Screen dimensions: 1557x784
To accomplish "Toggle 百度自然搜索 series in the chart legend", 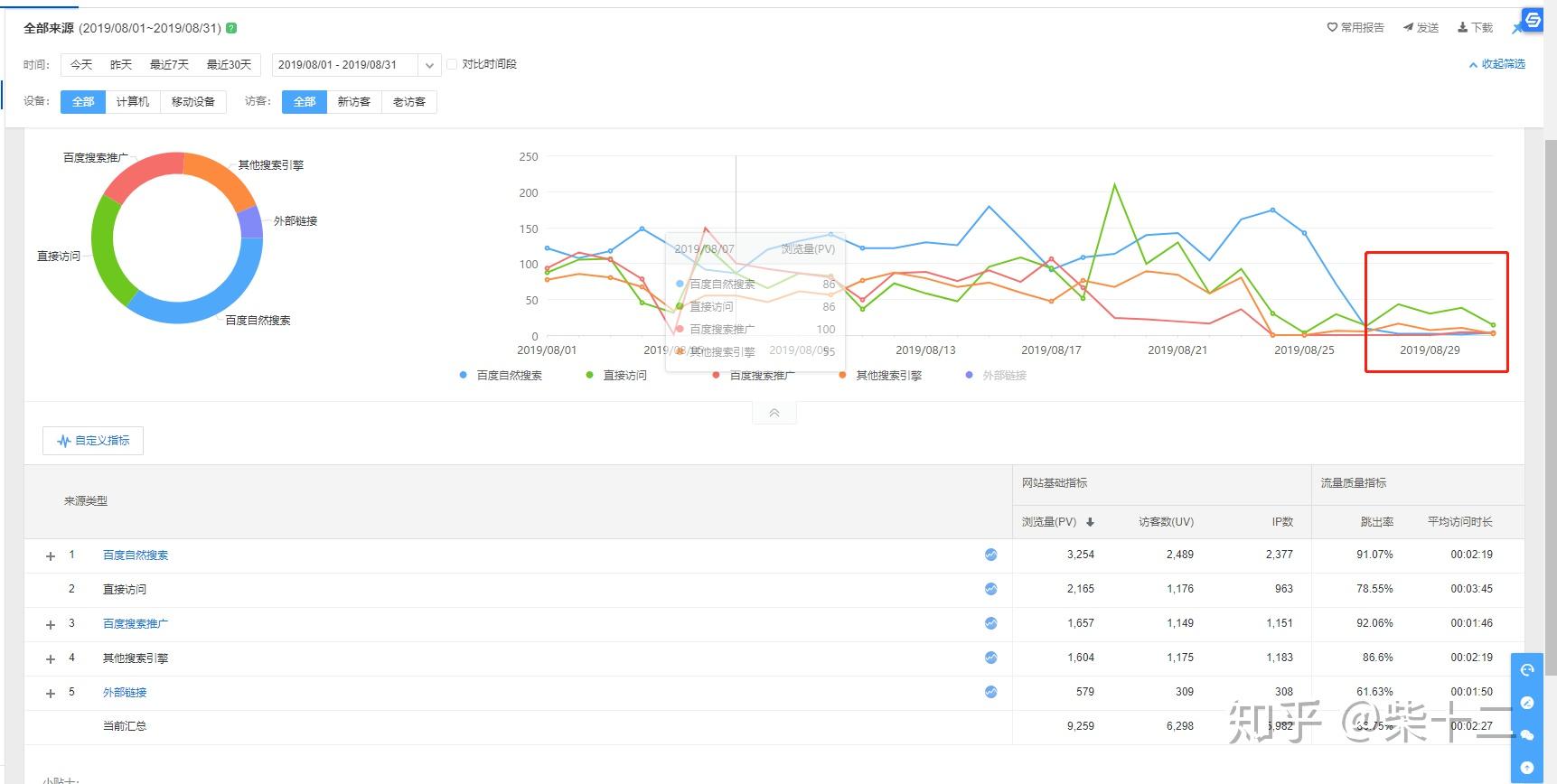I will [501, 376].
